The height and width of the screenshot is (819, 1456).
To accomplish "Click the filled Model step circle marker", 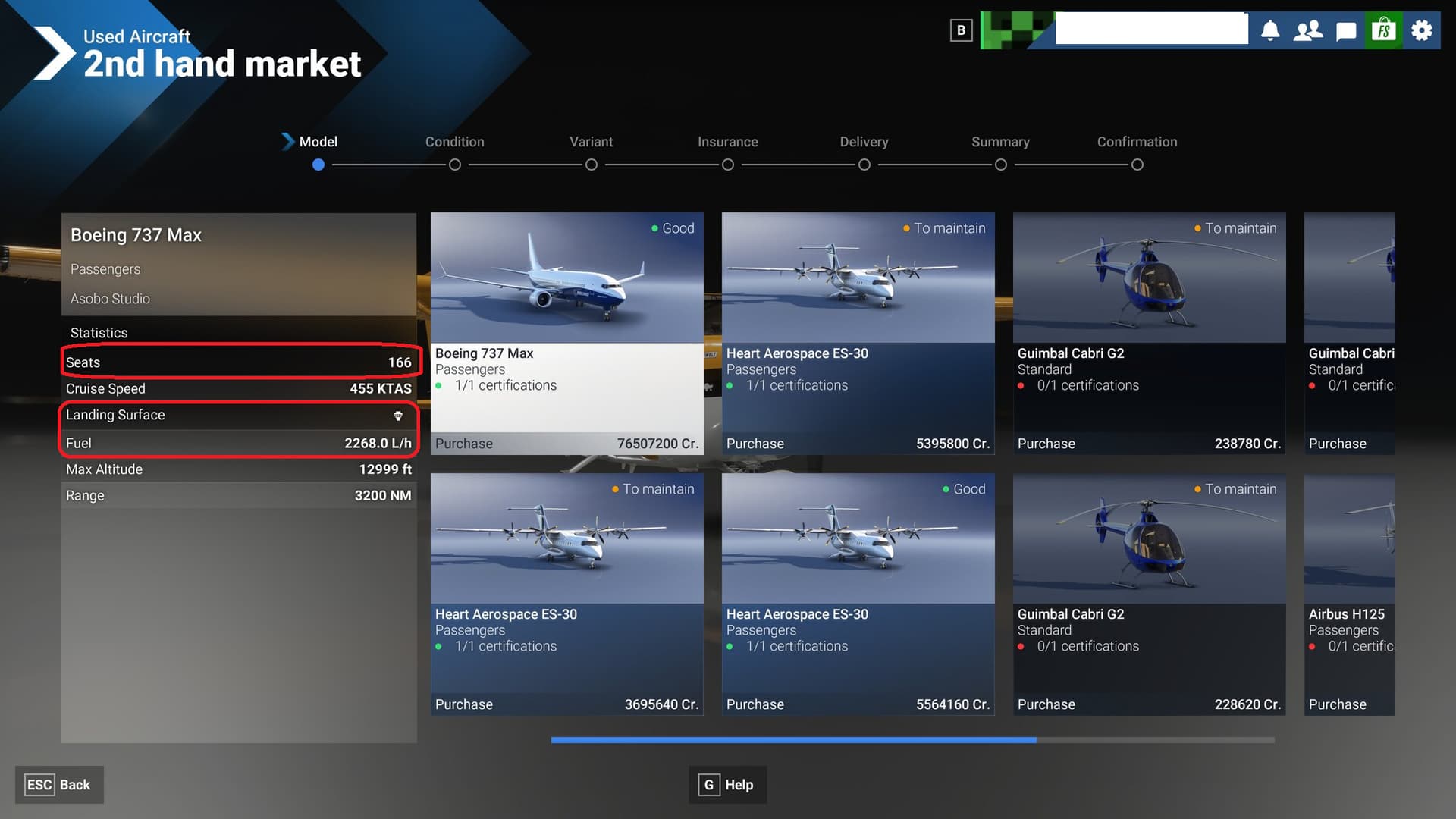I will pyautogui.click(x=318, y=165).
